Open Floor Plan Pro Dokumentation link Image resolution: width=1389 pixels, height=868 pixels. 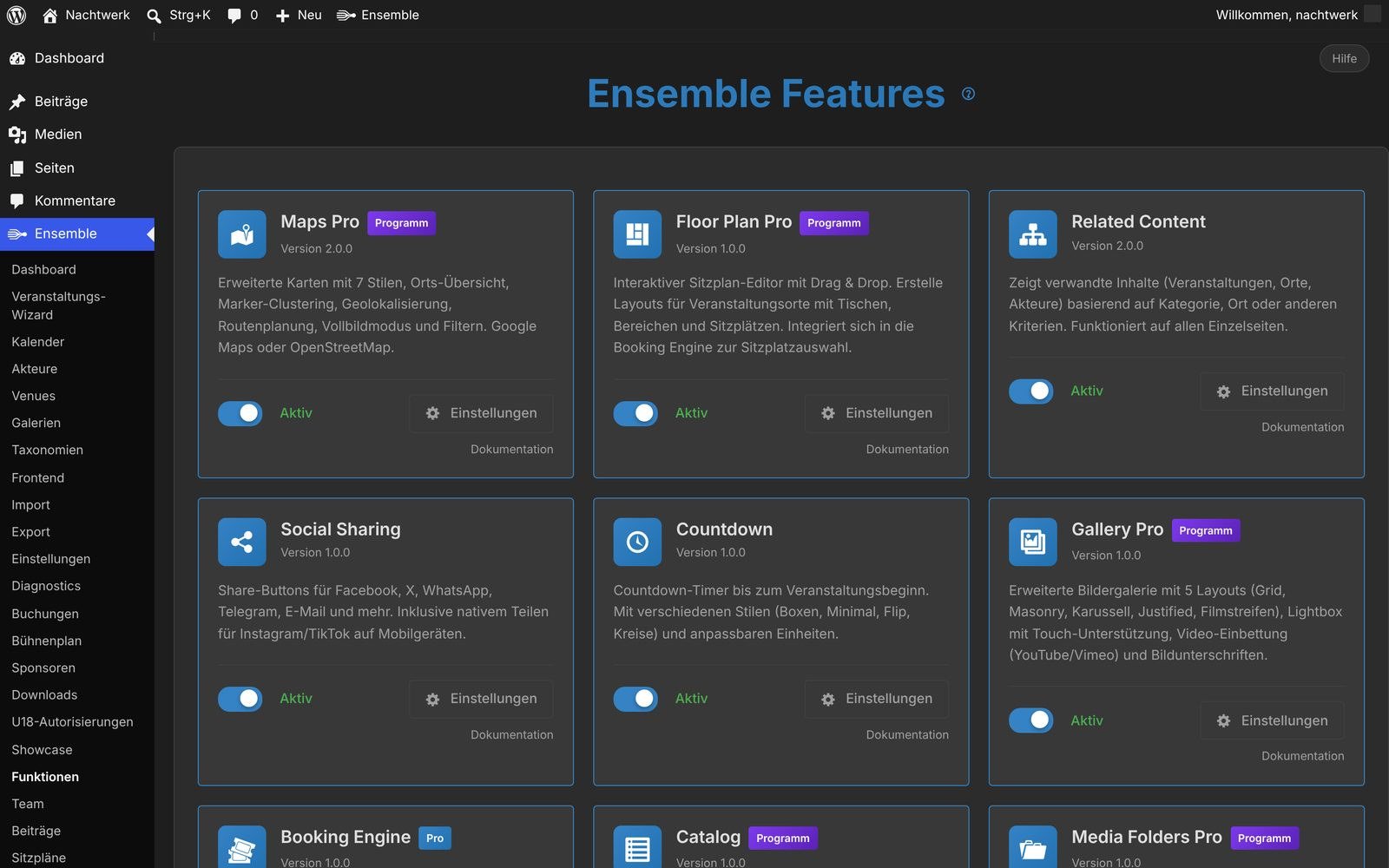pyautogui.click(x=907, y=449)
